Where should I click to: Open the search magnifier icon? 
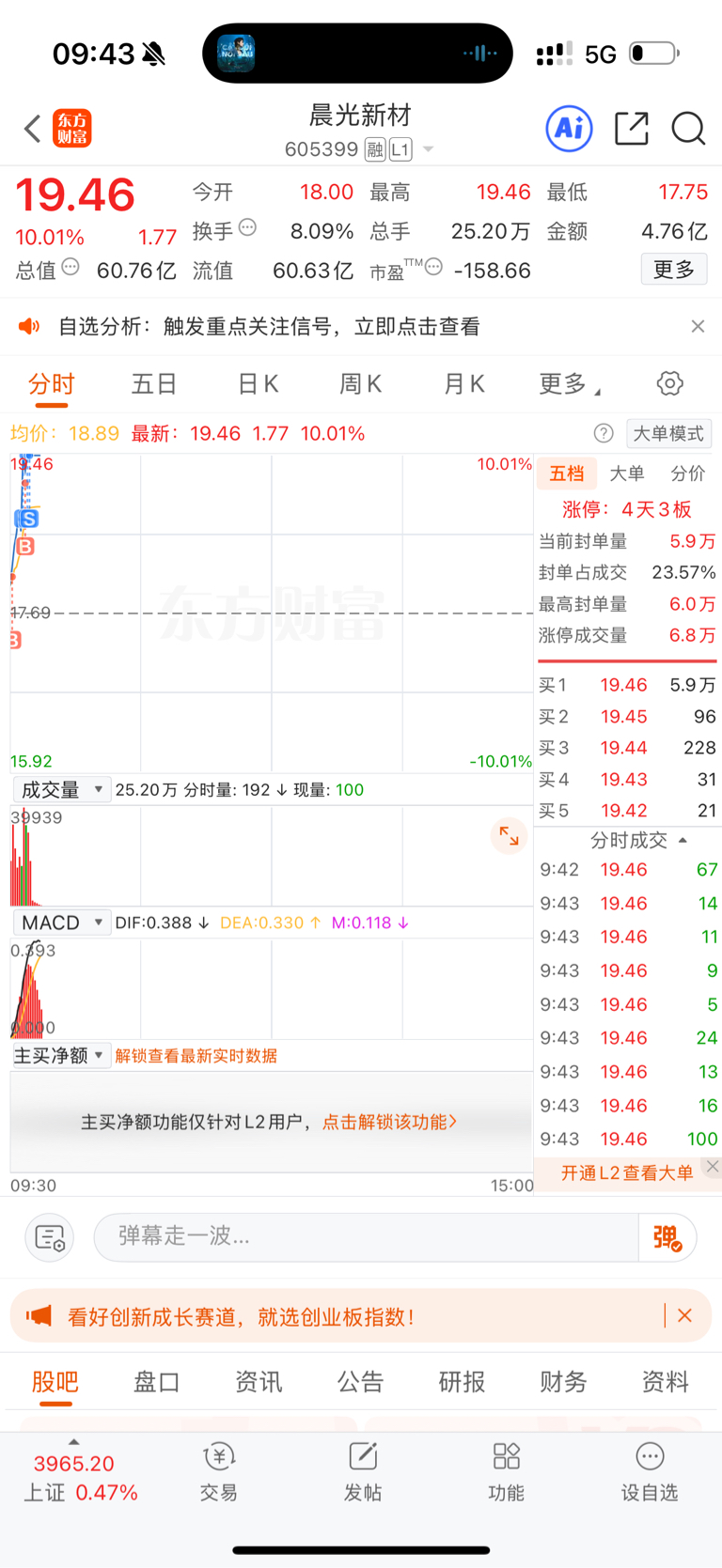click(688, 129)
